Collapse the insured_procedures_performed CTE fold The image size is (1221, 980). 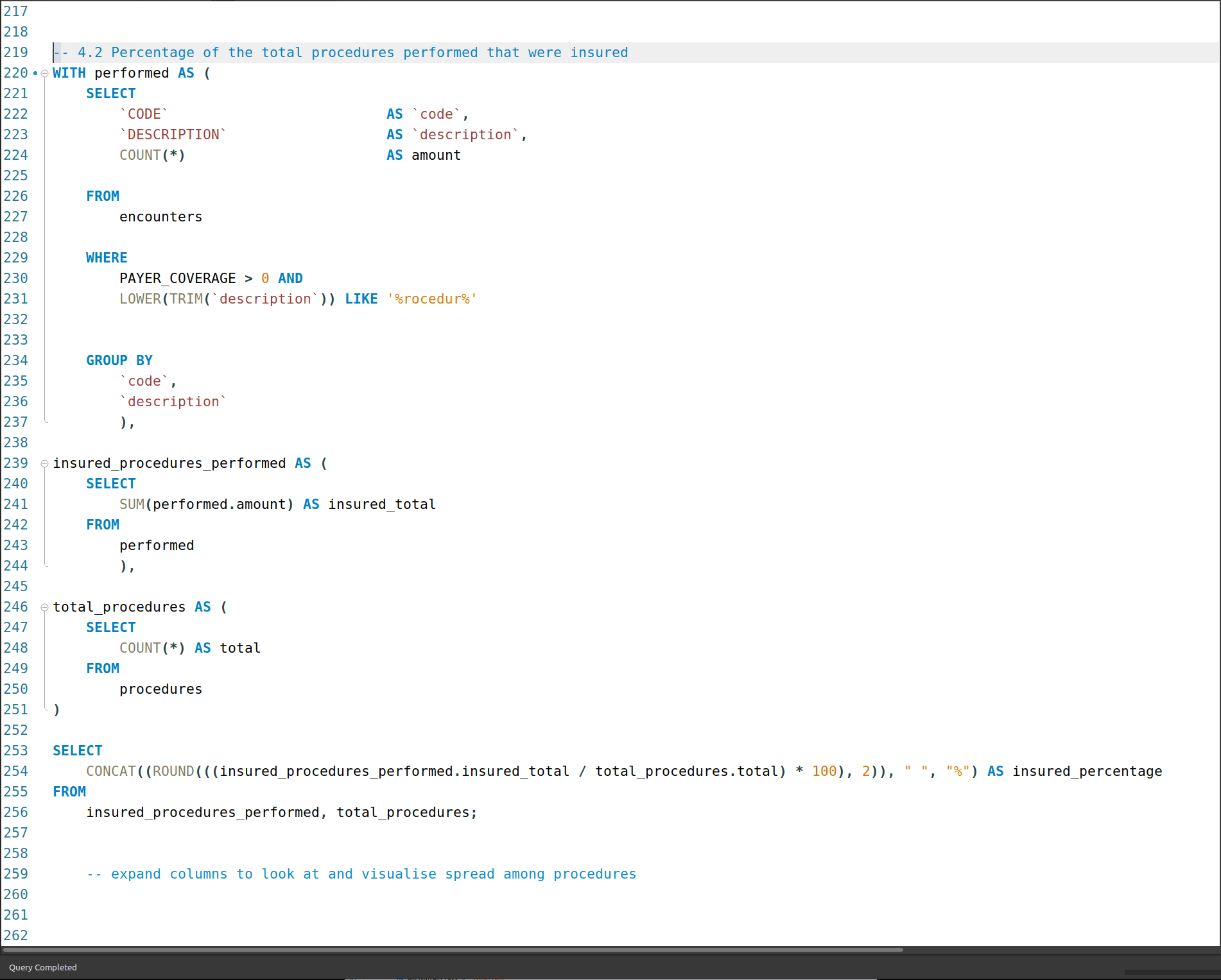[x=44, y=463]
